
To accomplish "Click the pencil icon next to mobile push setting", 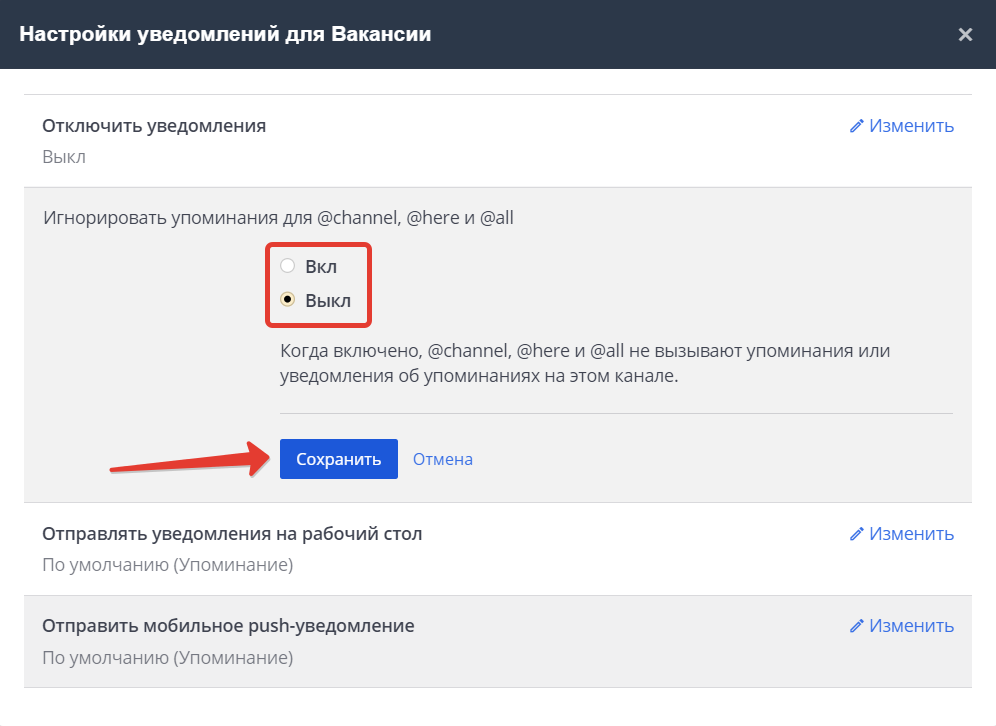I will coord(857,625).
